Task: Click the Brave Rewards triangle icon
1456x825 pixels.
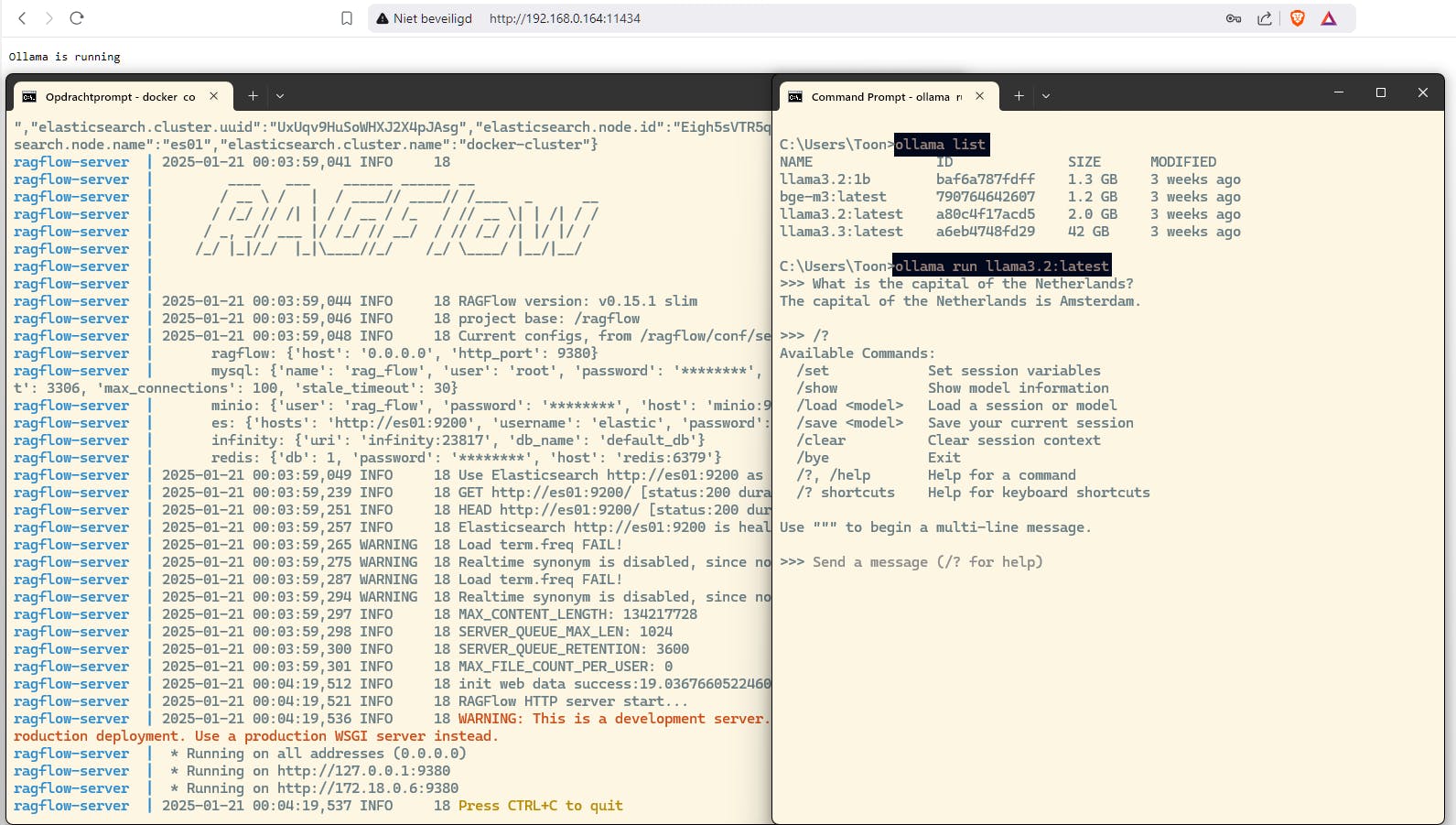Action: point(1329,18)
